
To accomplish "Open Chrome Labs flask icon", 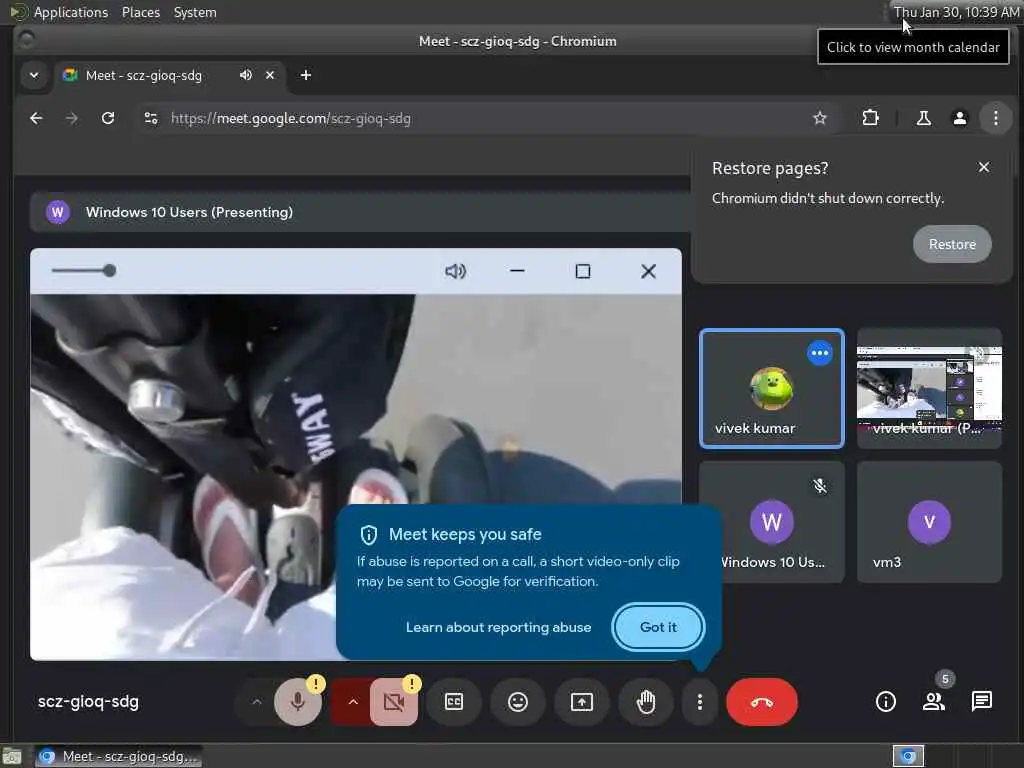I will tap(923, 118).
